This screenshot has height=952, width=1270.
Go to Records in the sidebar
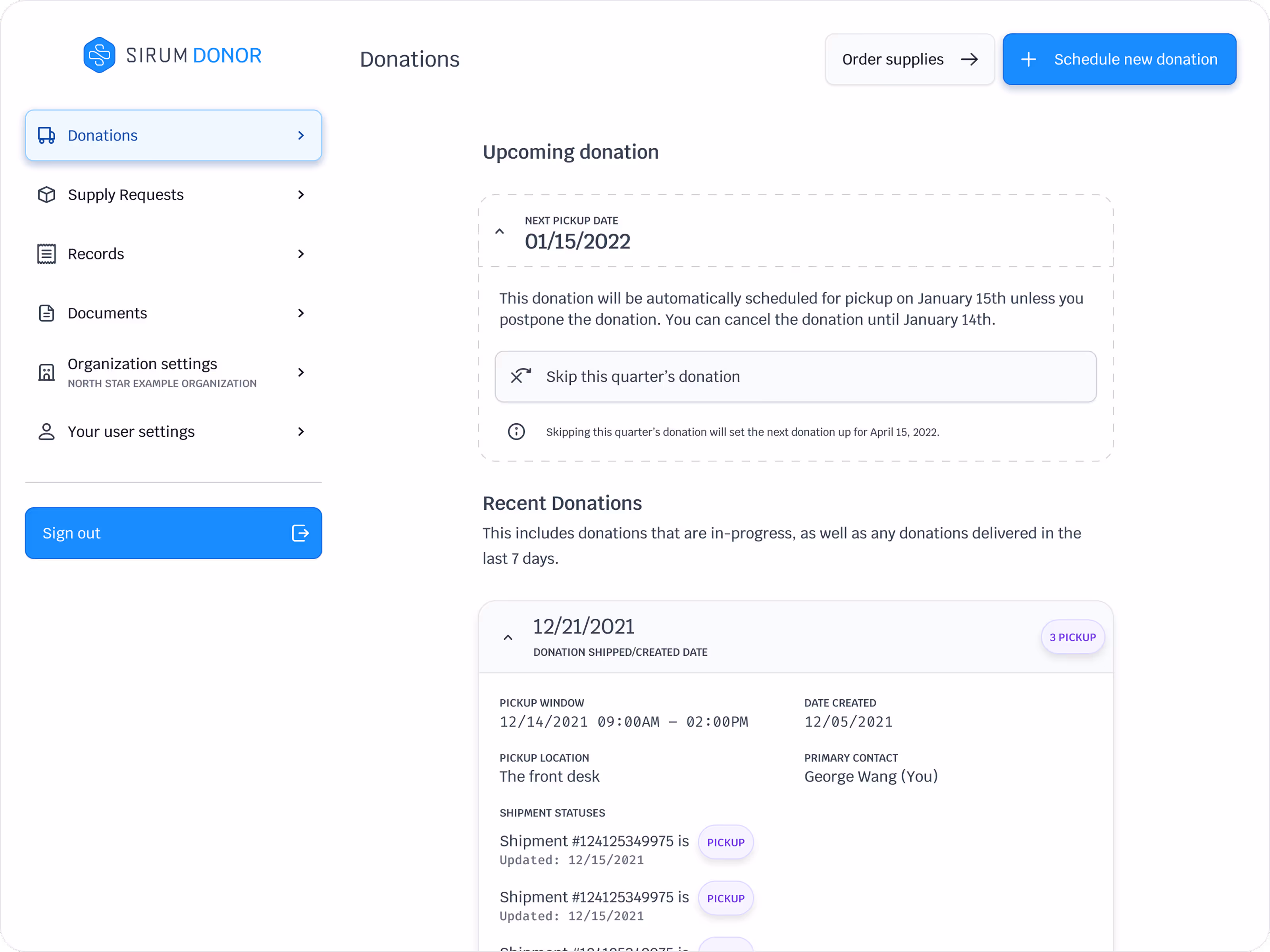pyautogui.click(x=173, y=253)
